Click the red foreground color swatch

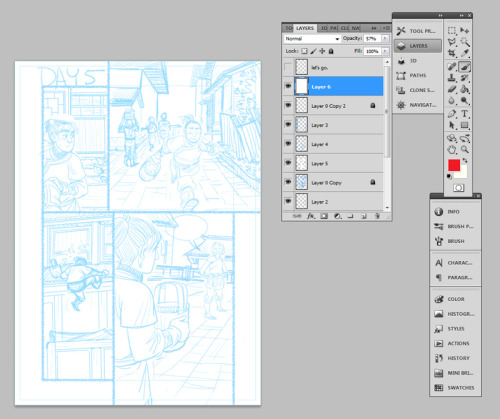[454, 165]
